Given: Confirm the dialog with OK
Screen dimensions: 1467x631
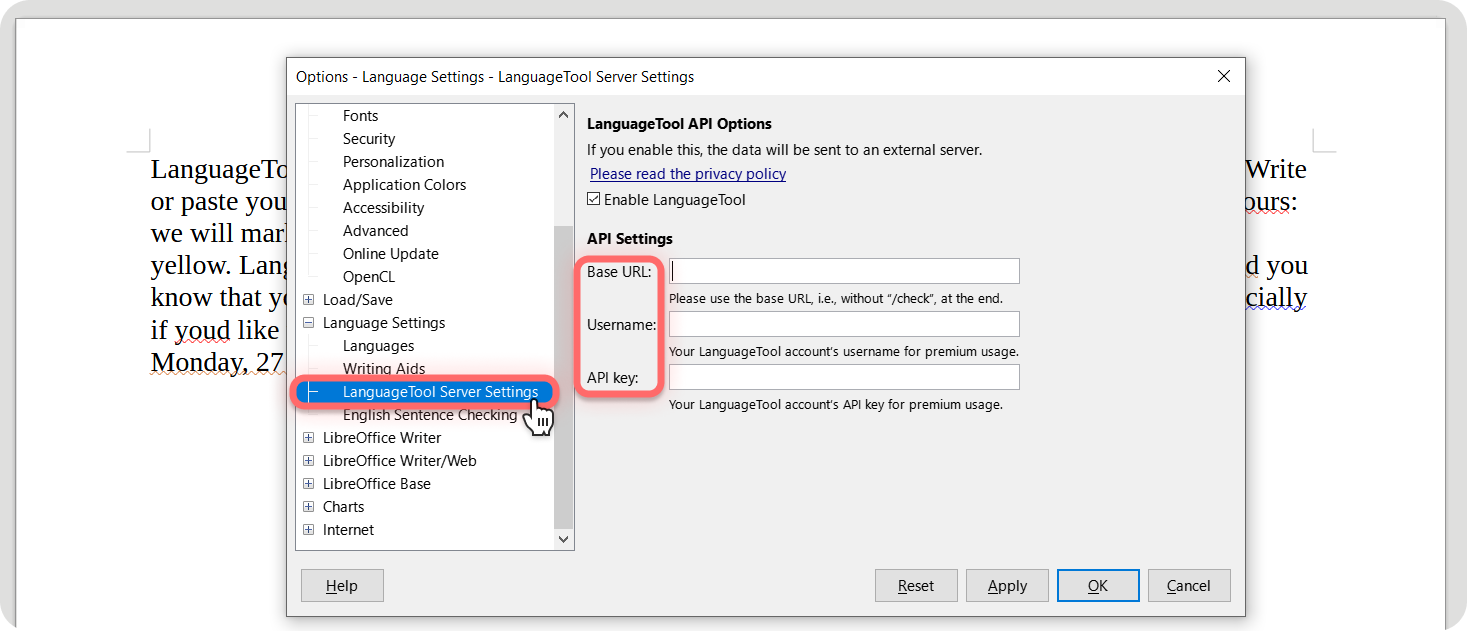Looking at the screenshot, I should pos(1098,586).
